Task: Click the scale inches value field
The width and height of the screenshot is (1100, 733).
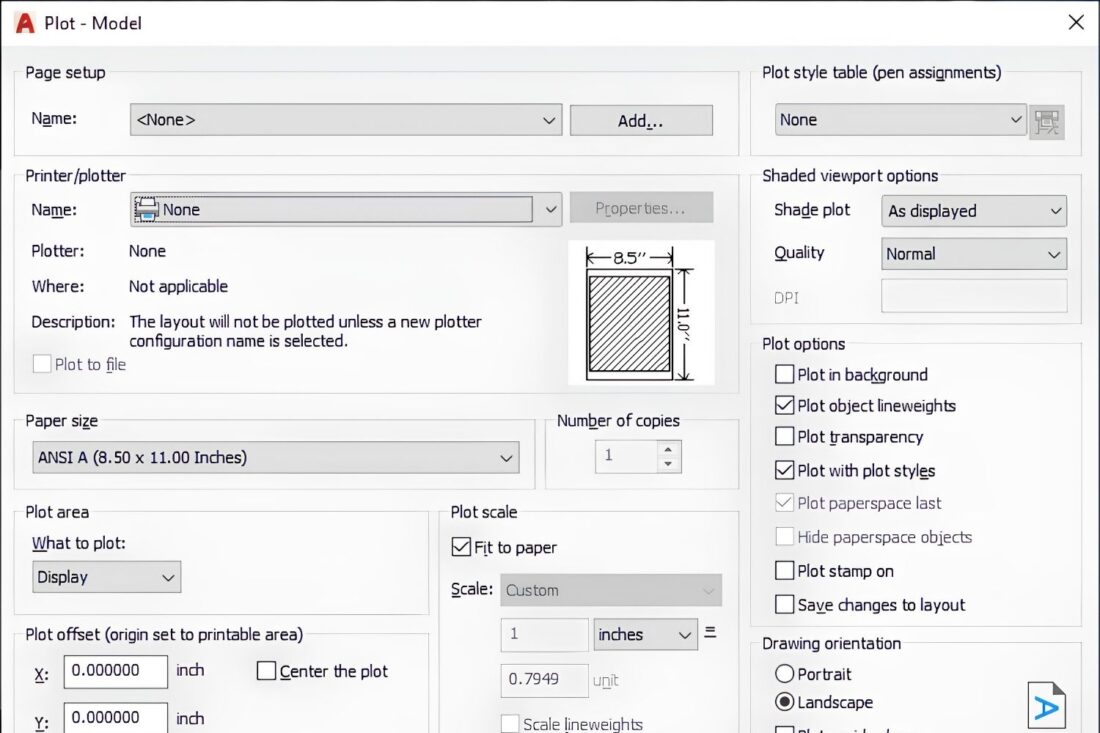Action: (544, 634)
